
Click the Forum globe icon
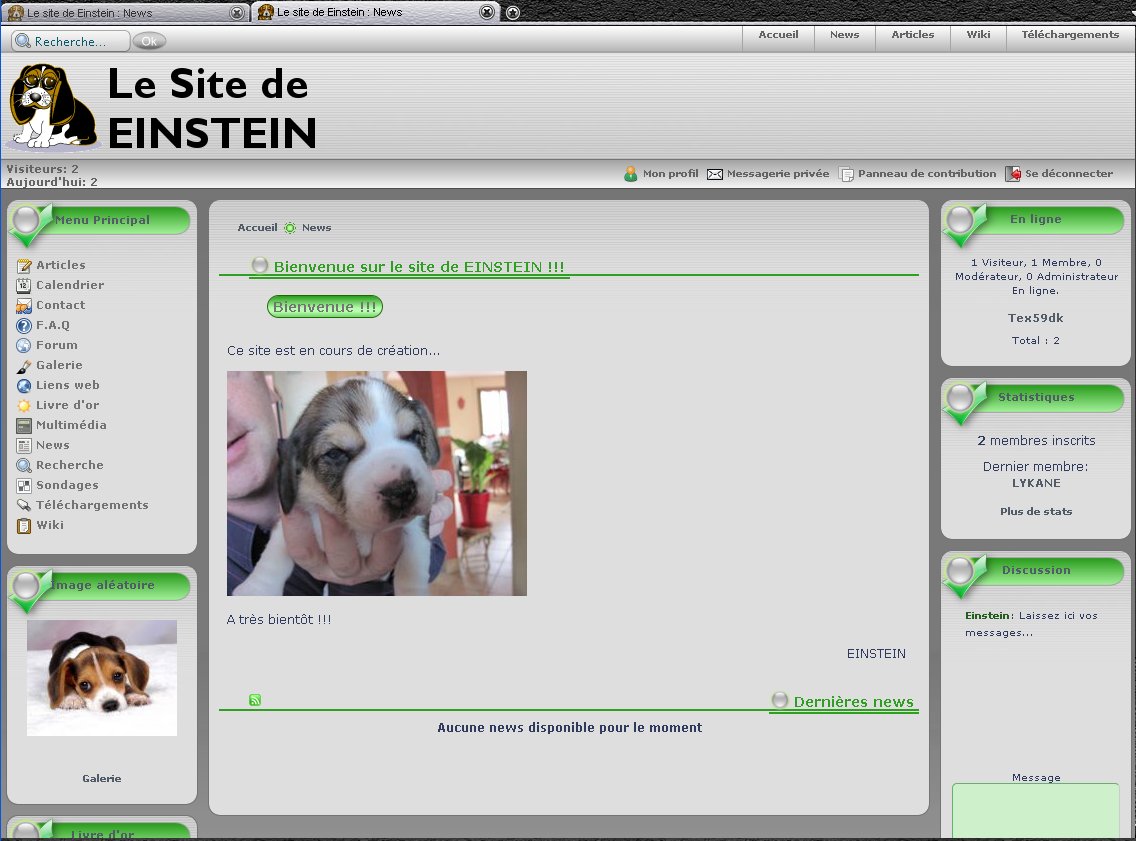coord(24,346)
